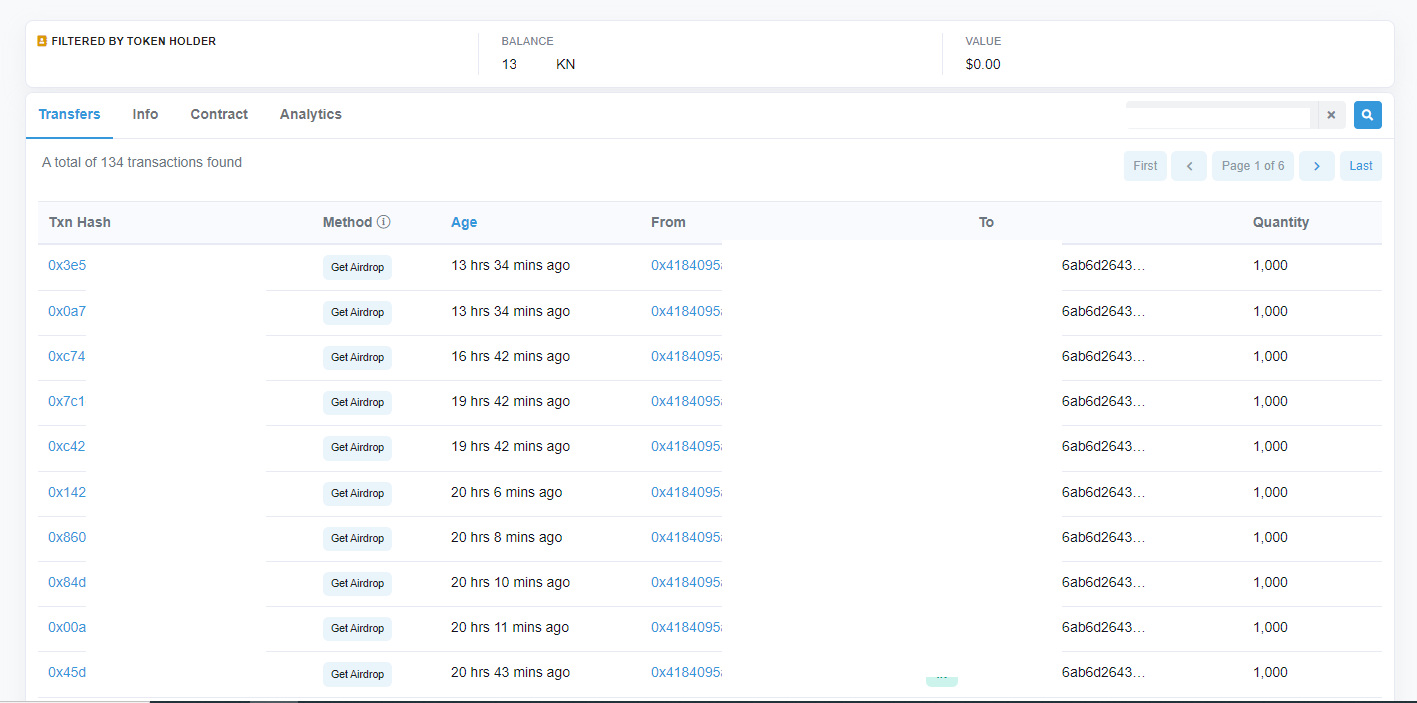Switch to the Info tab

click(145, 114)
